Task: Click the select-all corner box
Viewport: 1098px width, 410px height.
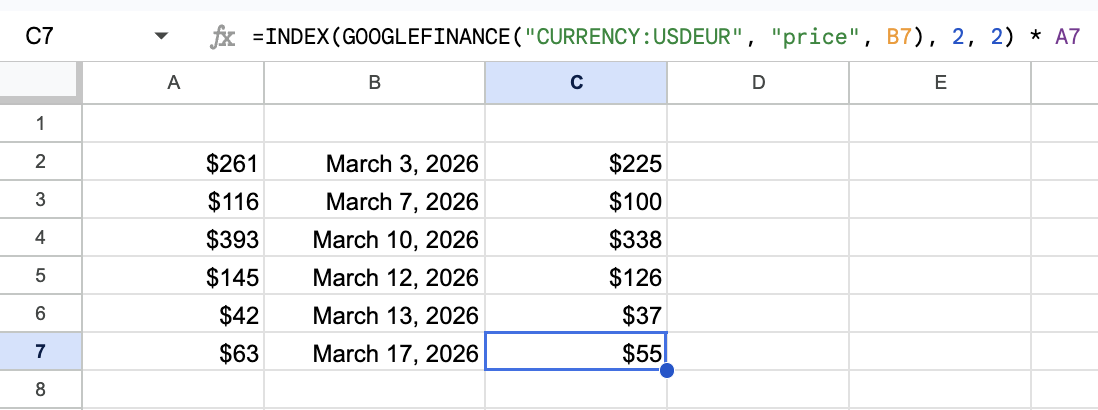Action: (x=40, y=84)
